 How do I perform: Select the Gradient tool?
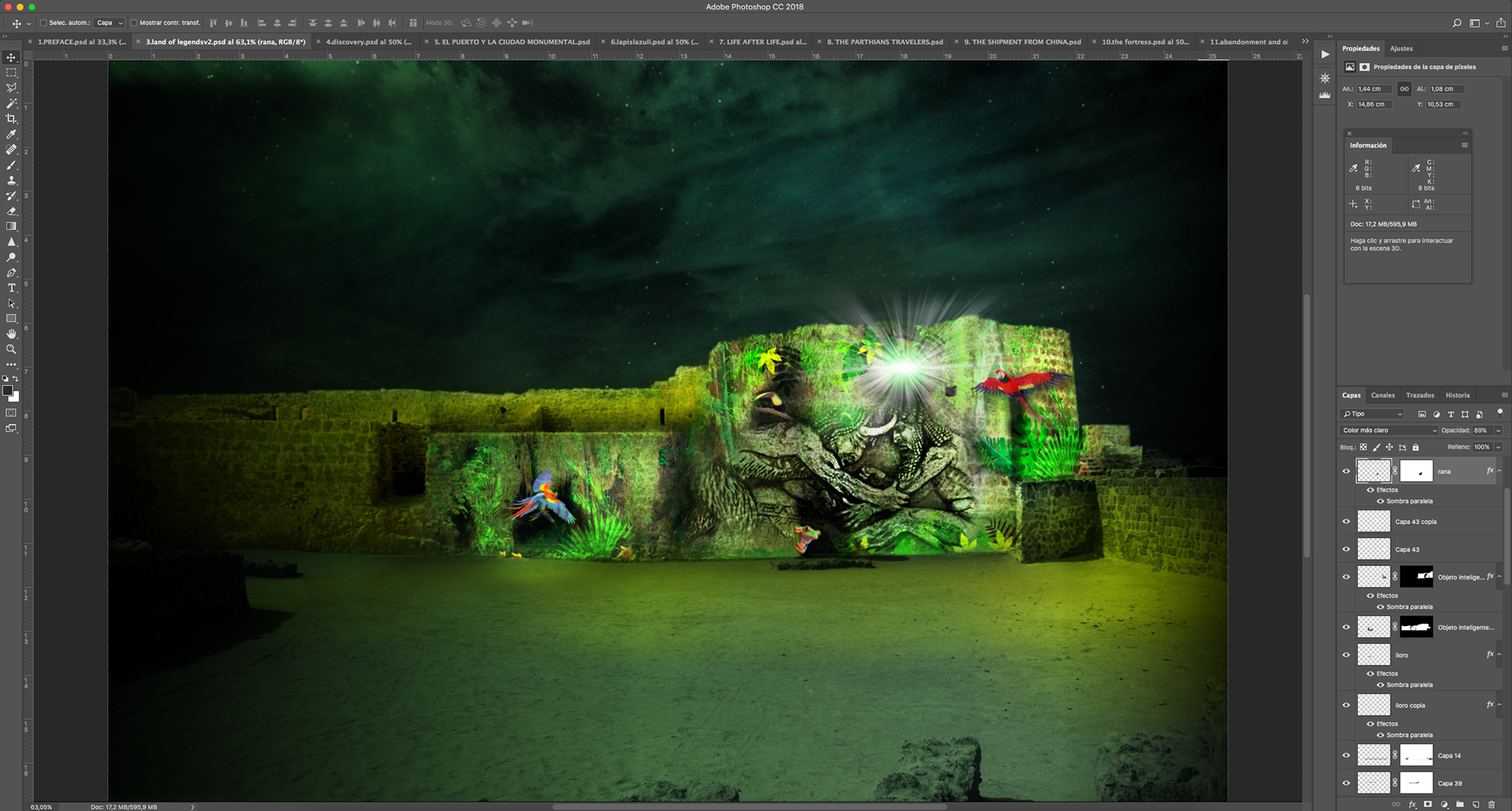coord(11,226)
